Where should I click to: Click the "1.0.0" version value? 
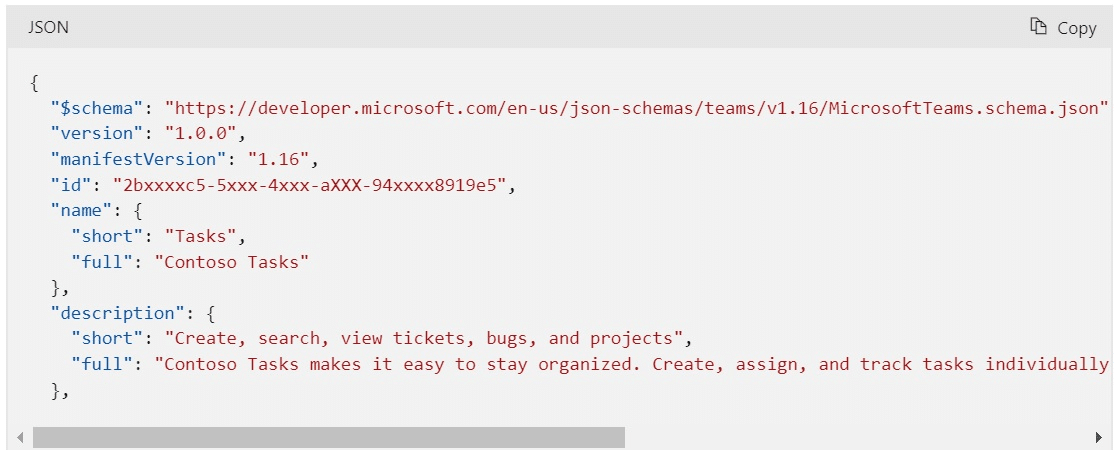200,133
